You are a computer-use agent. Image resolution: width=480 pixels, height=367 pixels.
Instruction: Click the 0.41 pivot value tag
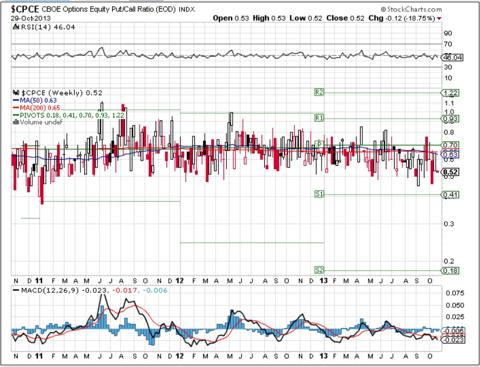click(x=450, y=195)
